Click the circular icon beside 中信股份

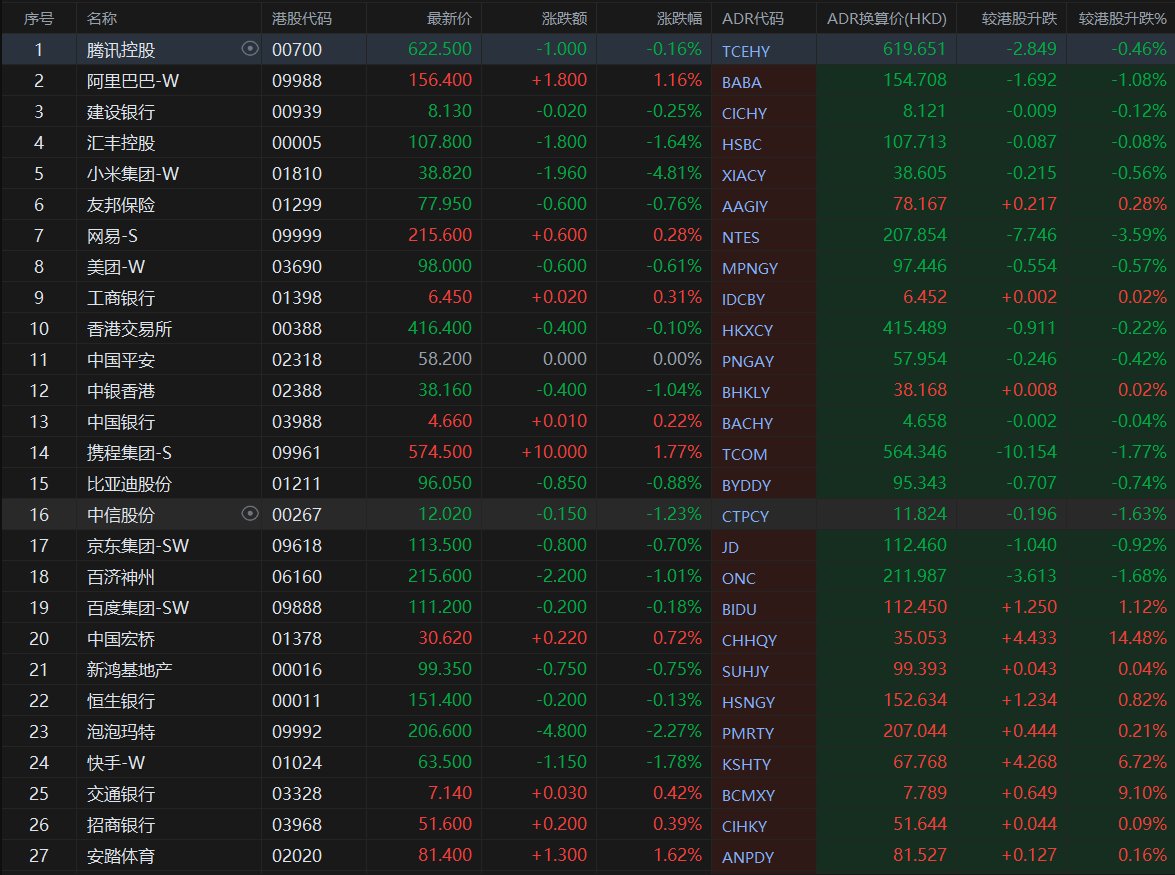250,514
